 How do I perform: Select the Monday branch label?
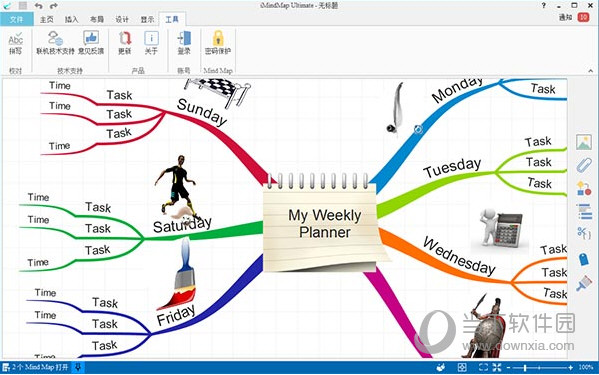pyautogui.click(x=457, y=90)
